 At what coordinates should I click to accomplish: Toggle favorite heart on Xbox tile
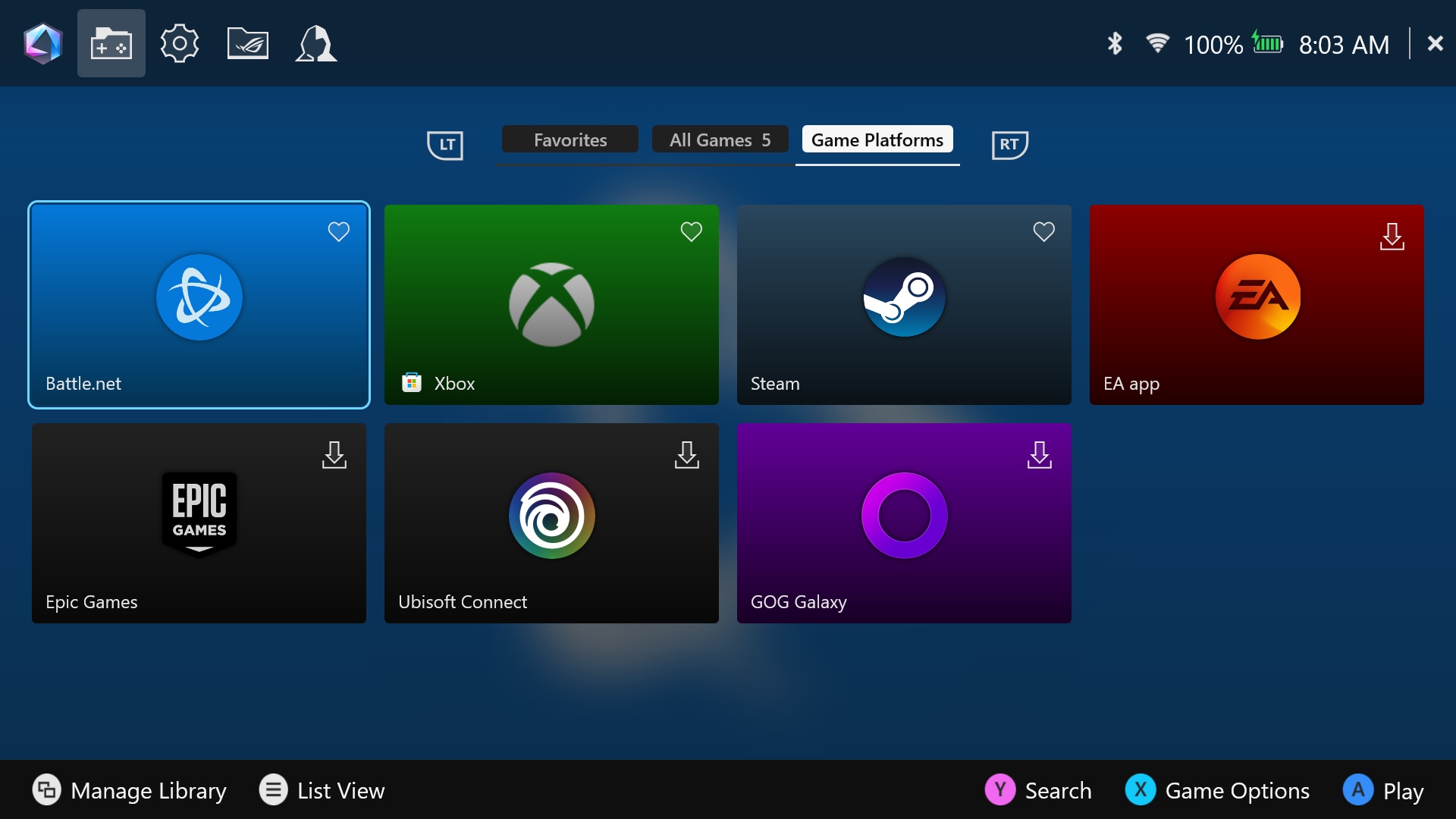pyautogui.click(x=691, y=231)
